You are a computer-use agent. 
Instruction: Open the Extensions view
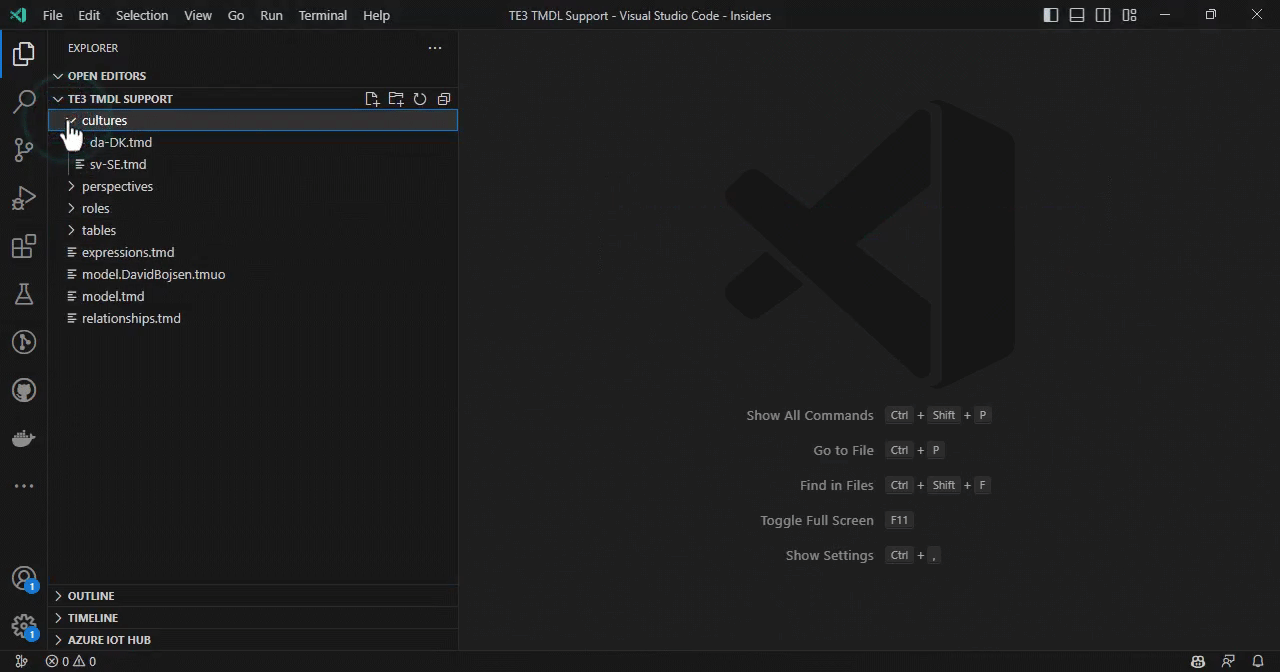point(24,246)
